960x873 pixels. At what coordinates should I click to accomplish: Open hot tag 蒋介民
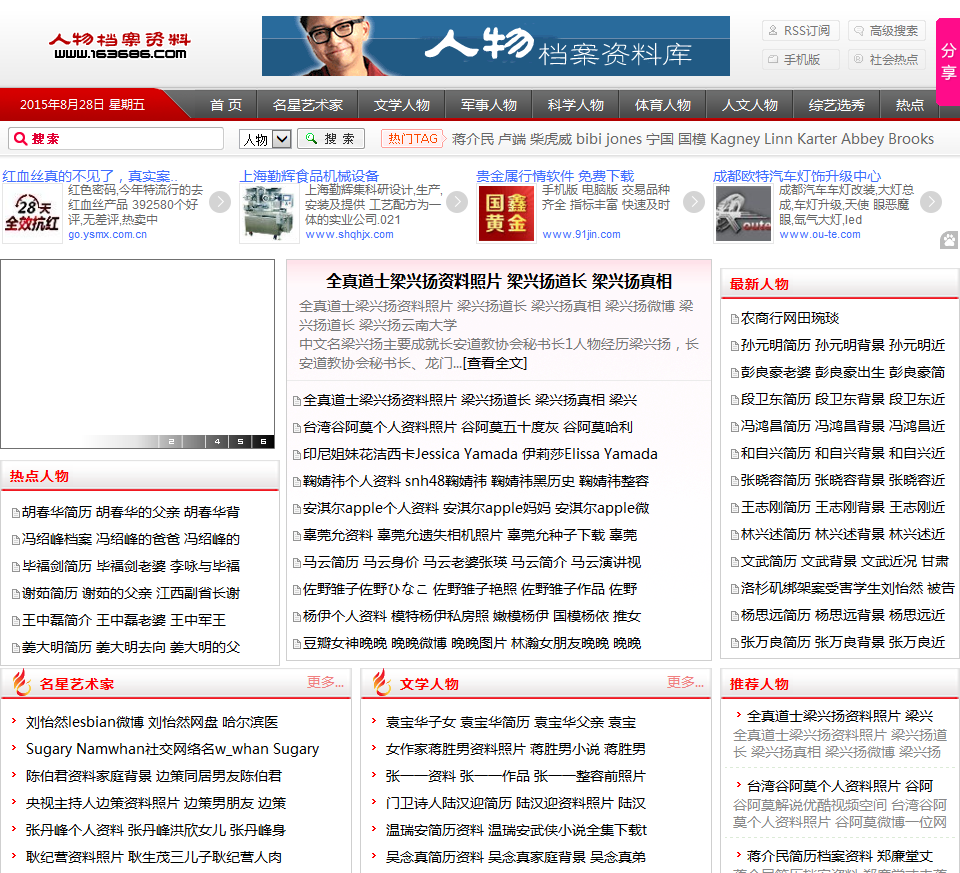tap(473, 139)
